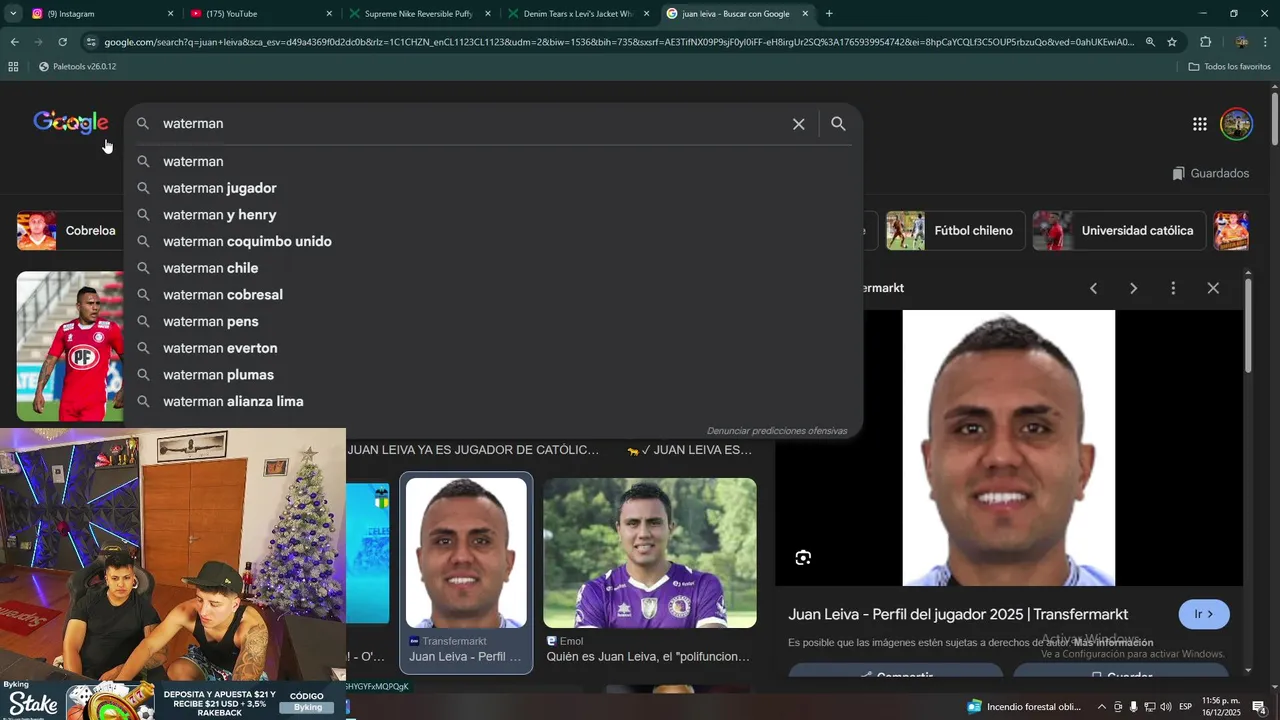Bookmark this page with star icon
The height and width of the screenshot is (720, 1280).
[x=1172, y=42]
